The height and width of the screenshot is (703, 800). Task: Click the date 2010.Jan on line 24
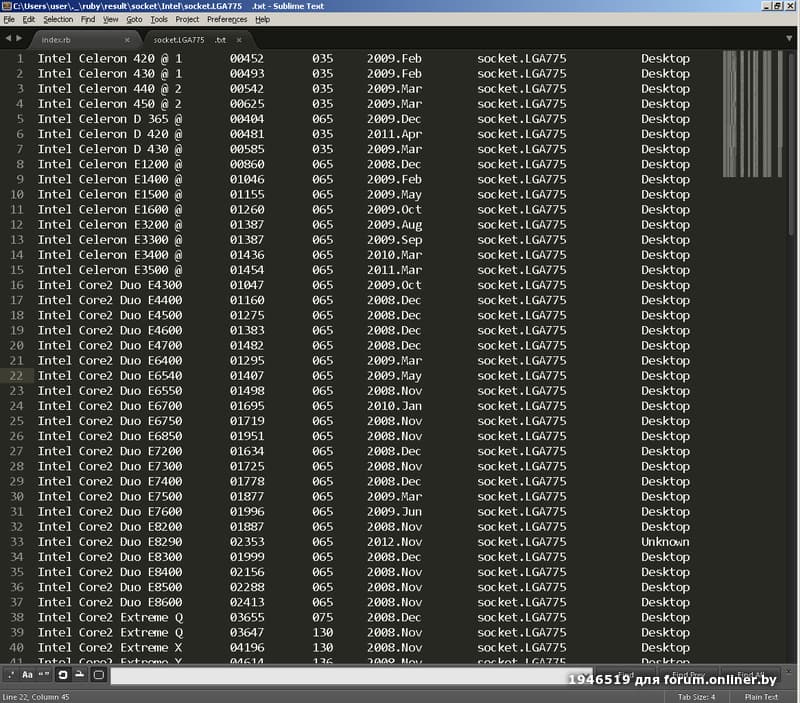pos(394,406)
